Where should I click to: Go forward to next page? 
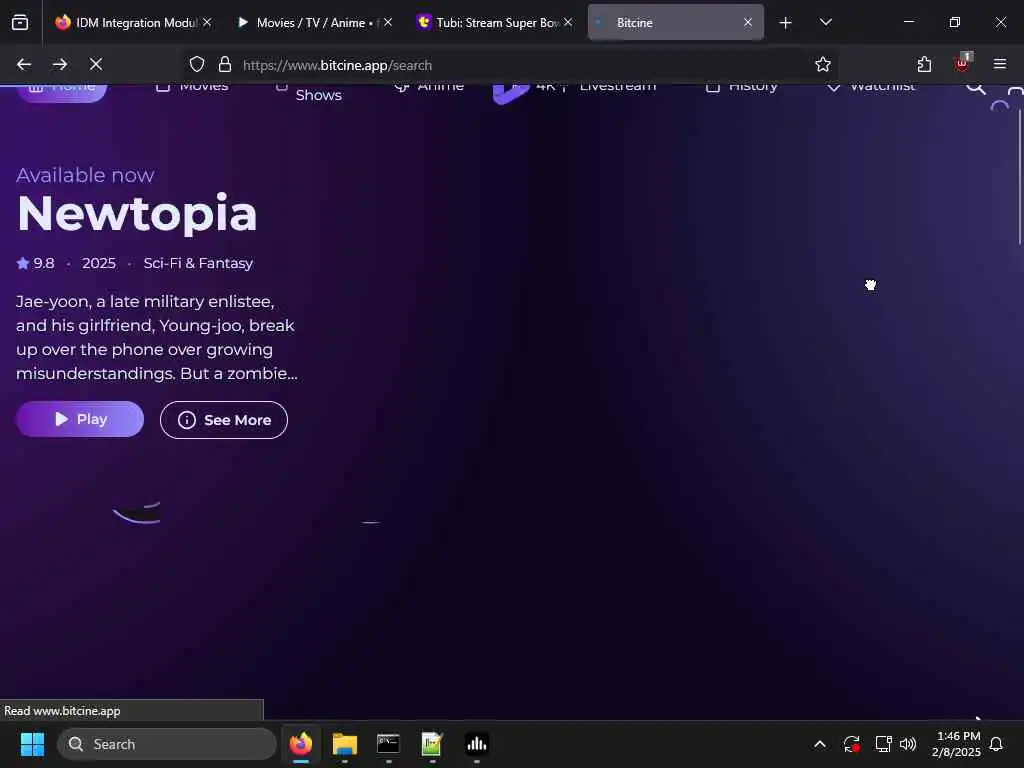tap(60, 64)
